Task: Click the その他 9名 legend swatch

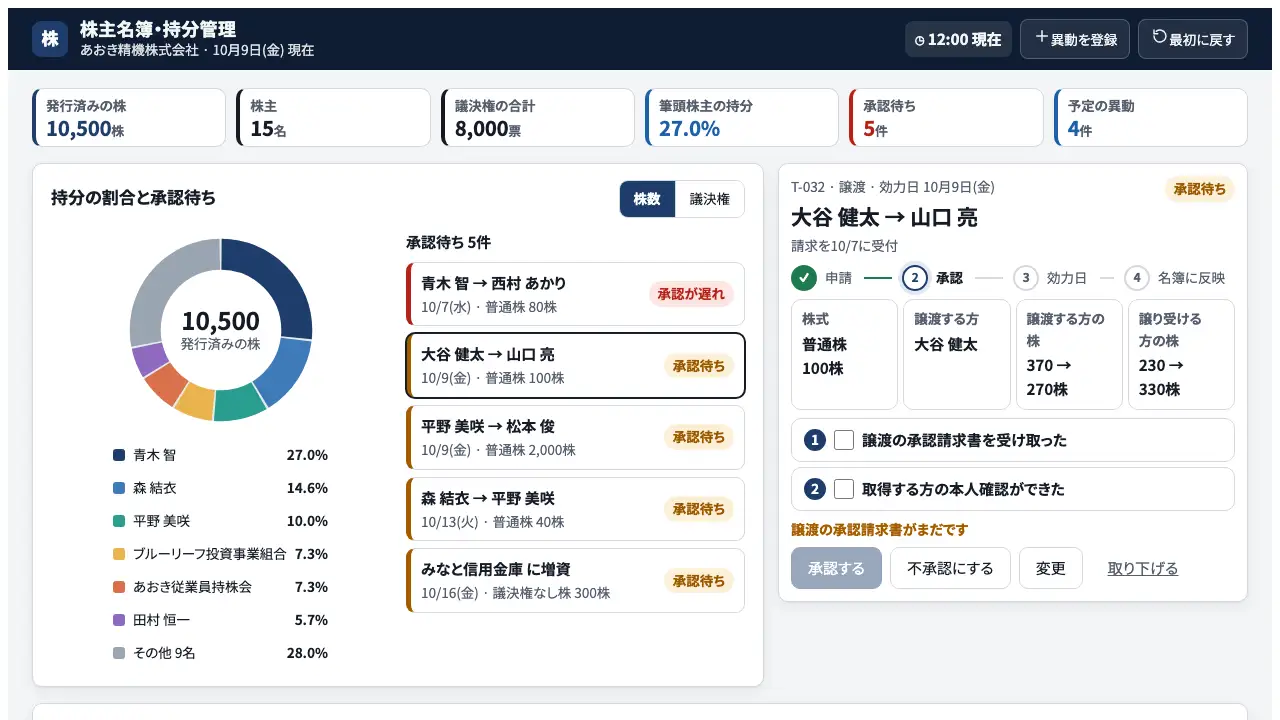Action: pyautogui.click(x=119, y=653)
